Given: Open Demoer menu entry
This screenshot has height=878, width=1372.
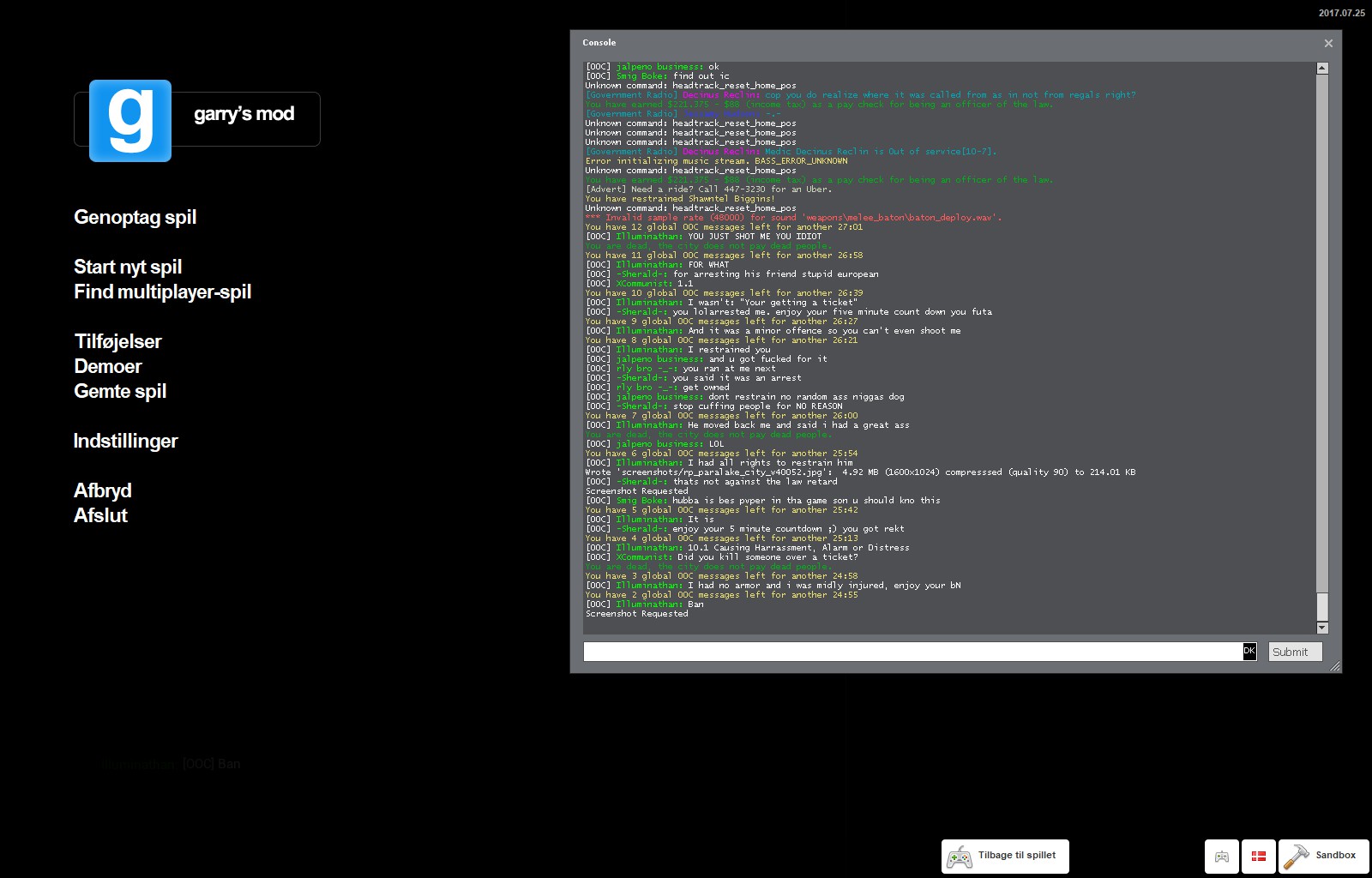Looking at the screenshot, I should click(107, 366).
